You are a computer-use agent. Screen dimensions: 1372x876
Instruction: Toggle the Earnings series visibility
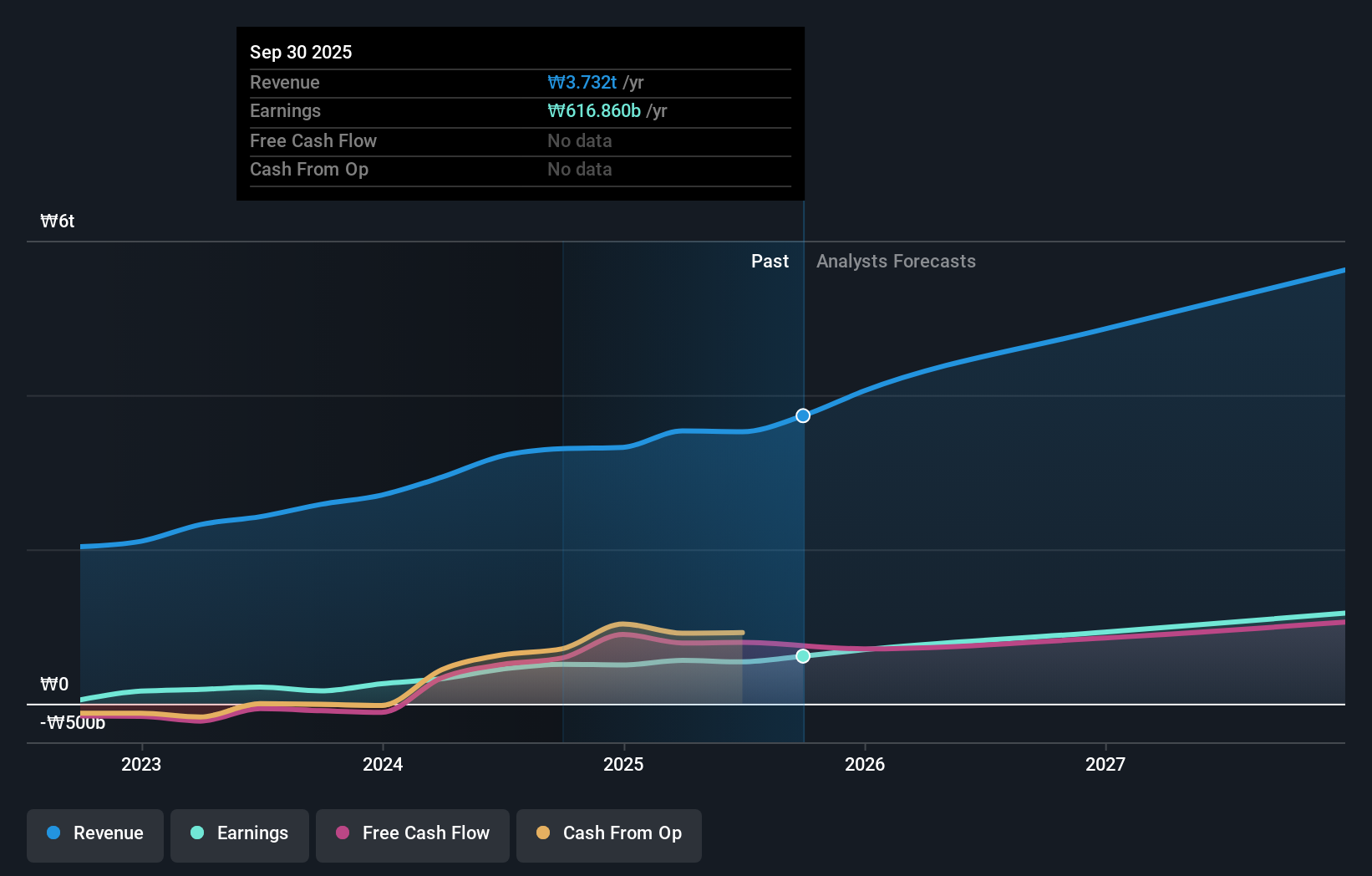tap(240, 835)
